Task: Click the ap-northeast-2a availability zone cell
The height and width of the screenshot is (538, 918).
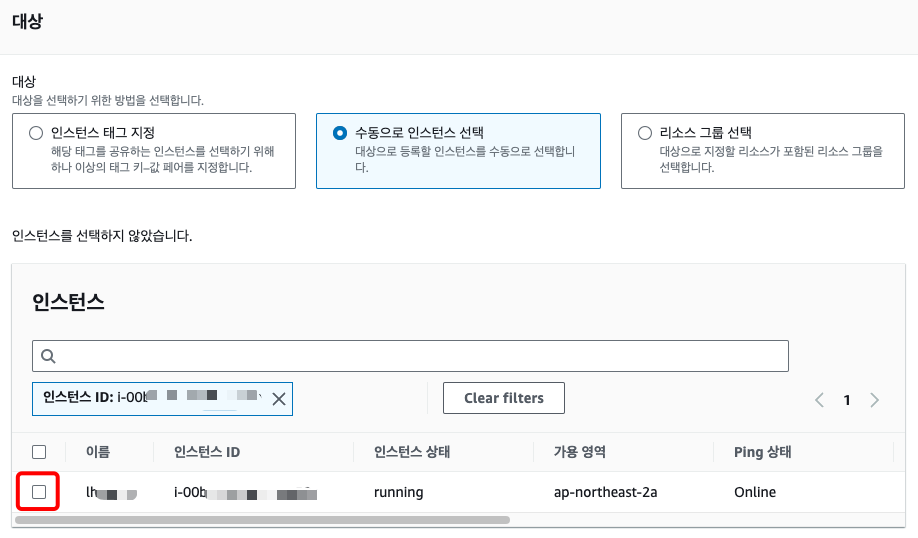Action: pyautogui.click(x=605, y=492)
